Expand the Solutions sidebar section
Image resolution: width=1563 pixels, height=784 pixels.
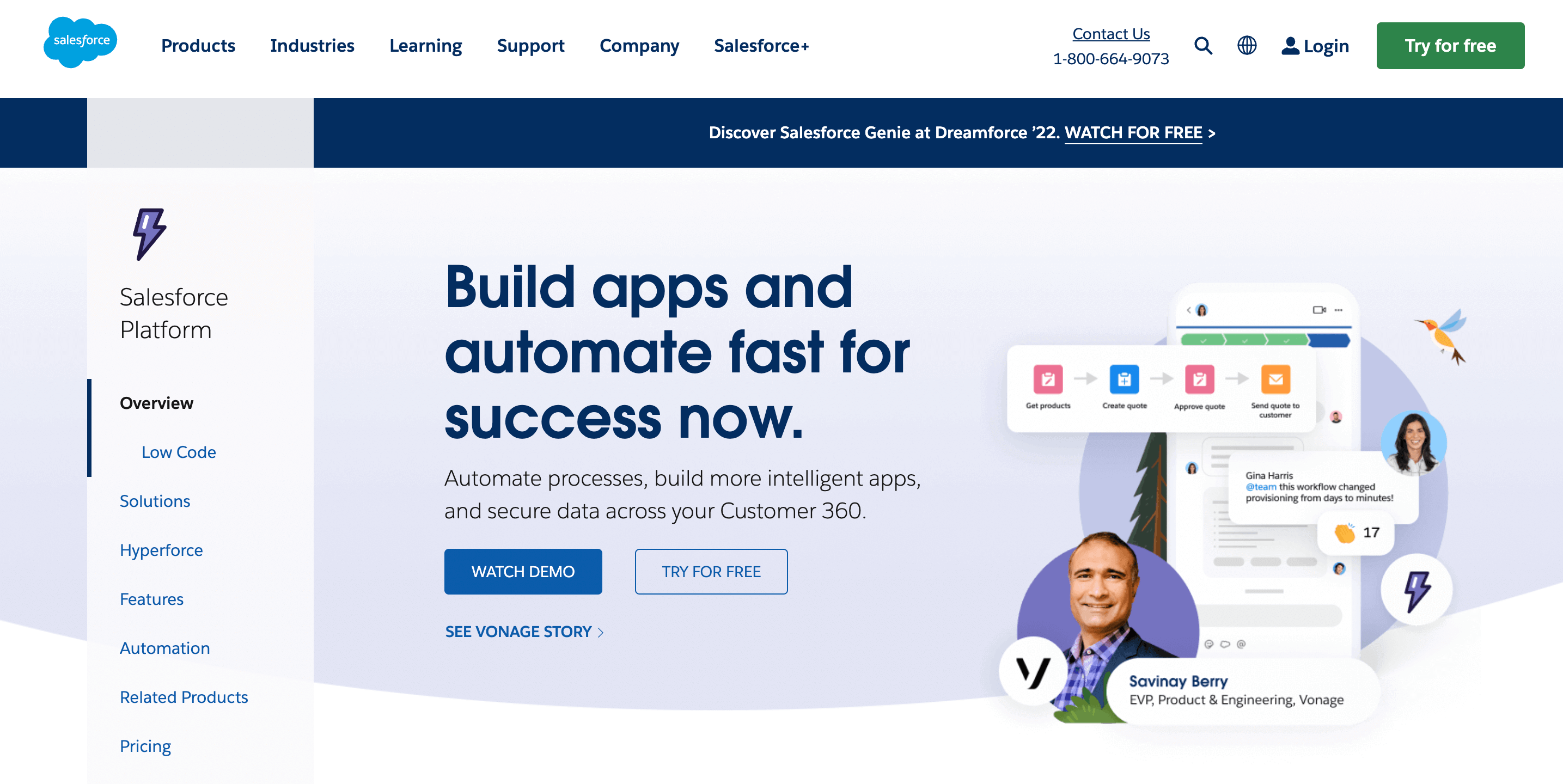155,501
